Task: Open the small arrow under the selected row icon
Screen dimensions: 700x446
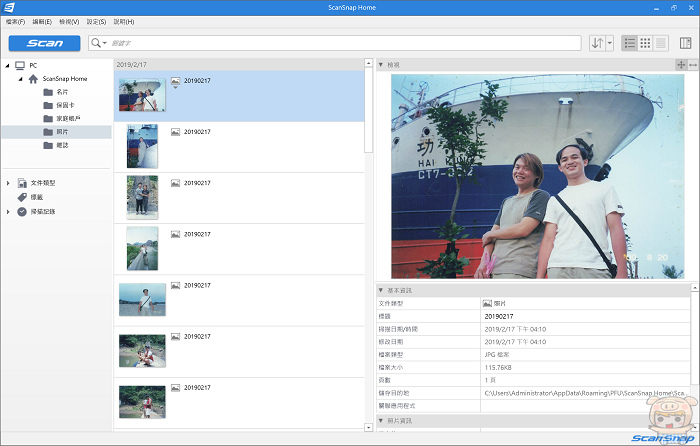Action: click(x=175, y=88)
